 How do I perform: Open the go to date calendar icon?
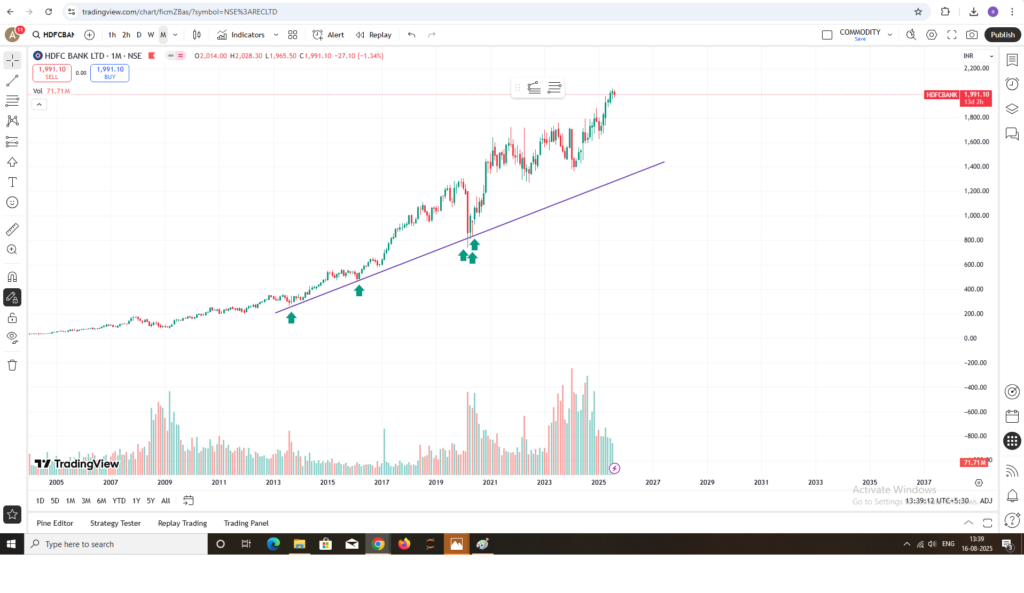188,500
